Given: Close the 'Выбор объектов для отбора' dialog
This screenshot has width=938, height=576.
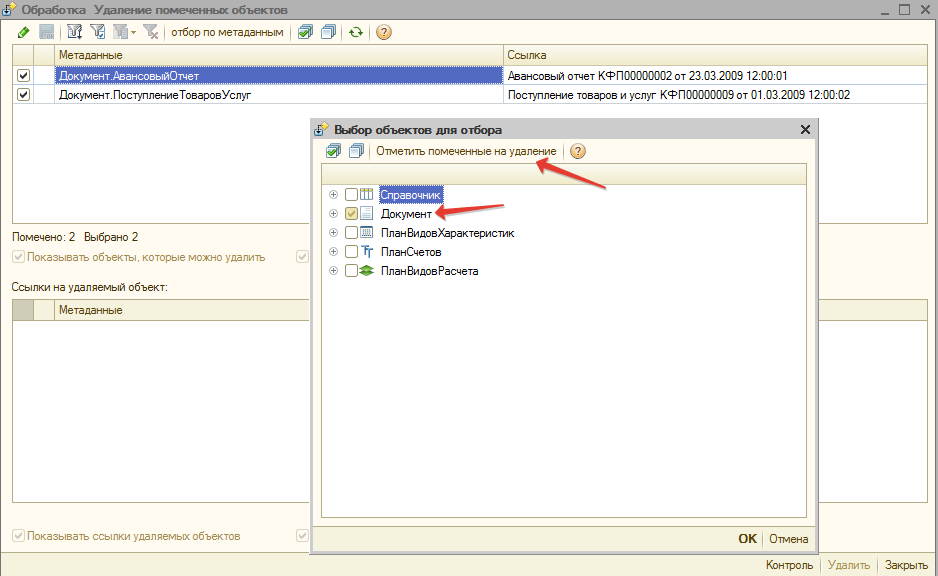Looking at the screenshot, I should point(805,130).
